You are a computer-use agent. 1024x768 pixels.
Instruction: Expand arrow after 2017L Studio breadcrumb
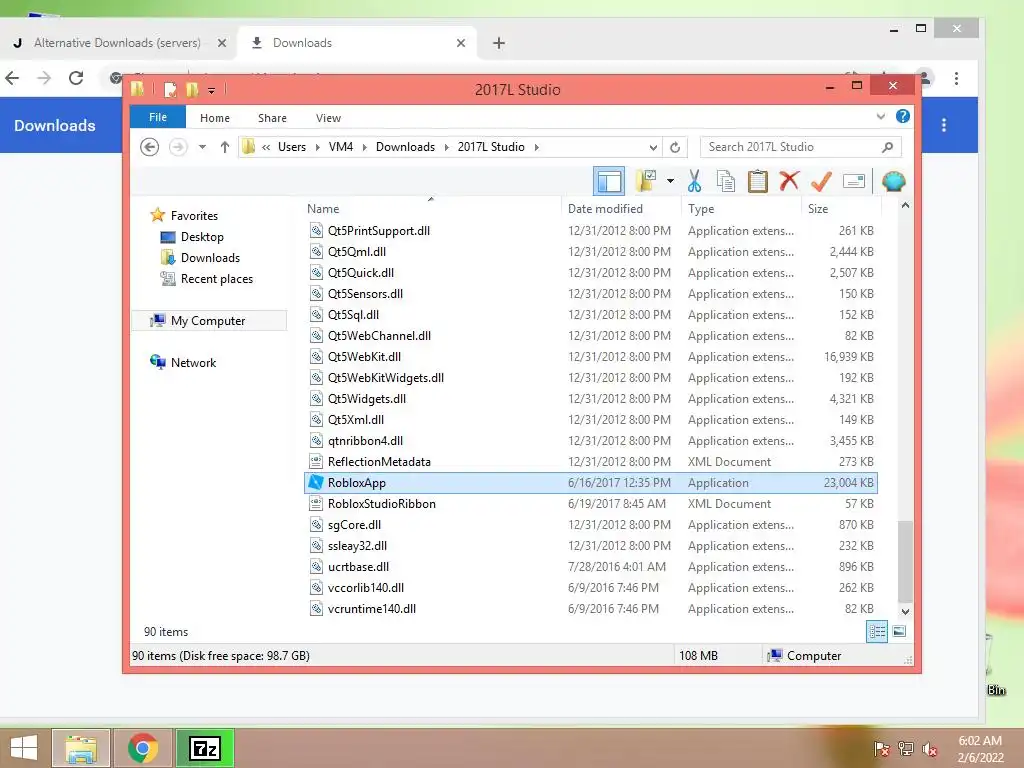pos(537,147)
